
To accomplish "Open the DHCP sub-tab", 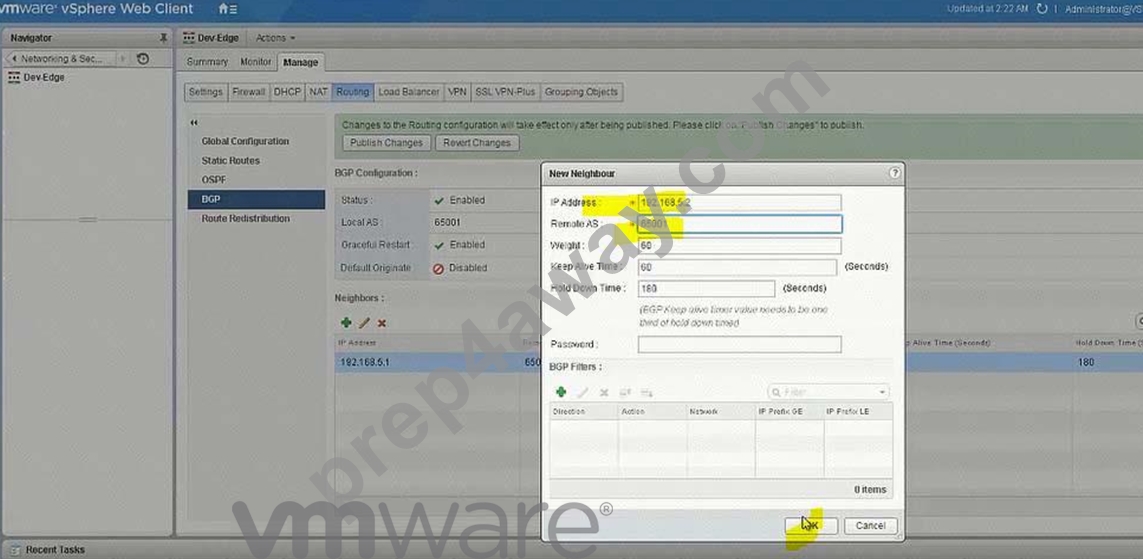I will [x=287, y=92].
